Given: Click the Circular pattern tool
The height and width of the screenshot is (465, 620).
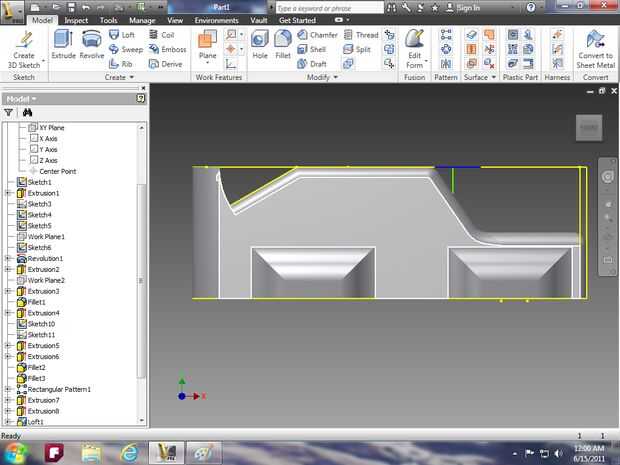Looking at the screenshot, I should point(446,49).
